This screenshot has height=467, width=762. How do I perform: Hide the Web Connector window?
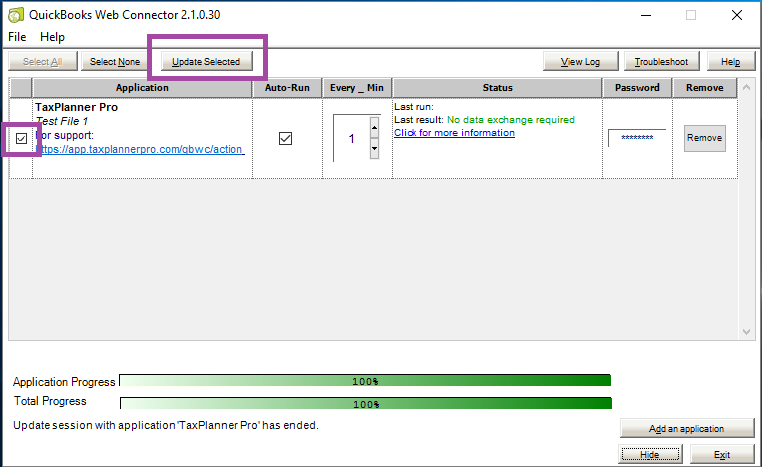(650, 455)
